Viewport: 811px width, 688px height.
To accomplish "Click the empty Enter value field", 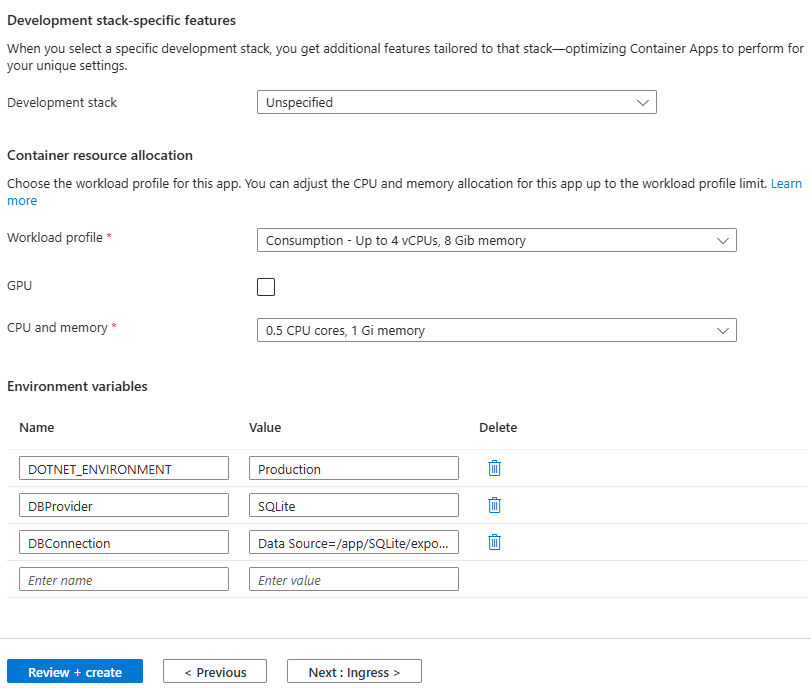I will pyautogui.click(x=354, y=579).
